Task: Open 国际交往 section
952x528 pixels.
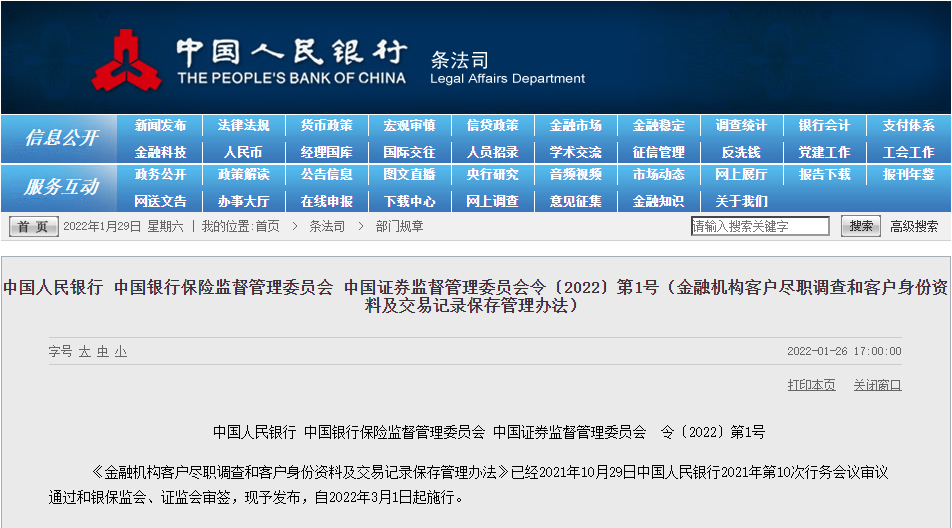Action: pyautogui.click(x=409, y=152)
